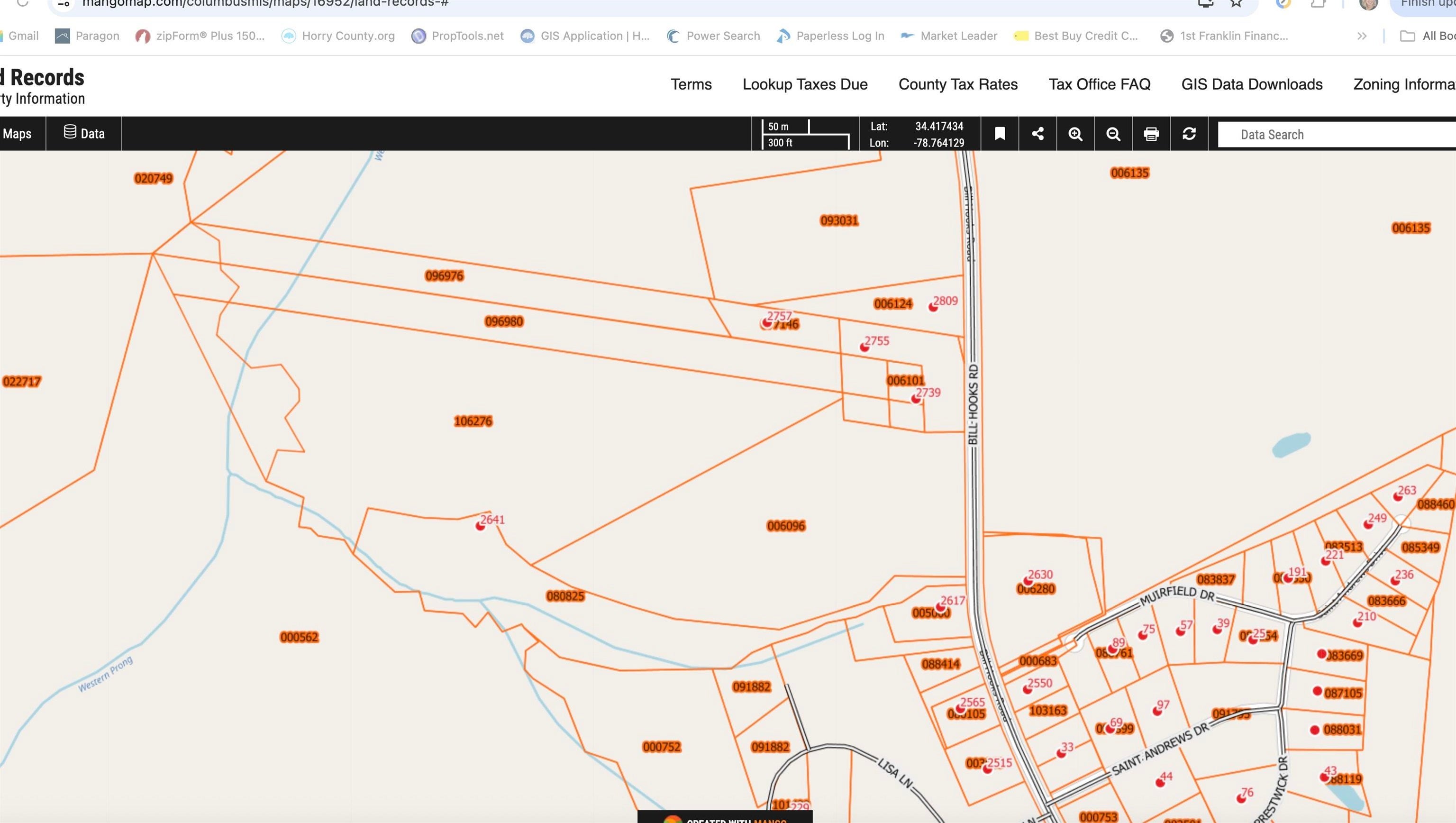Zoom out with the magnifier minus icon
Viewport: 1456px width, 823px height.
pos(1113,134)
